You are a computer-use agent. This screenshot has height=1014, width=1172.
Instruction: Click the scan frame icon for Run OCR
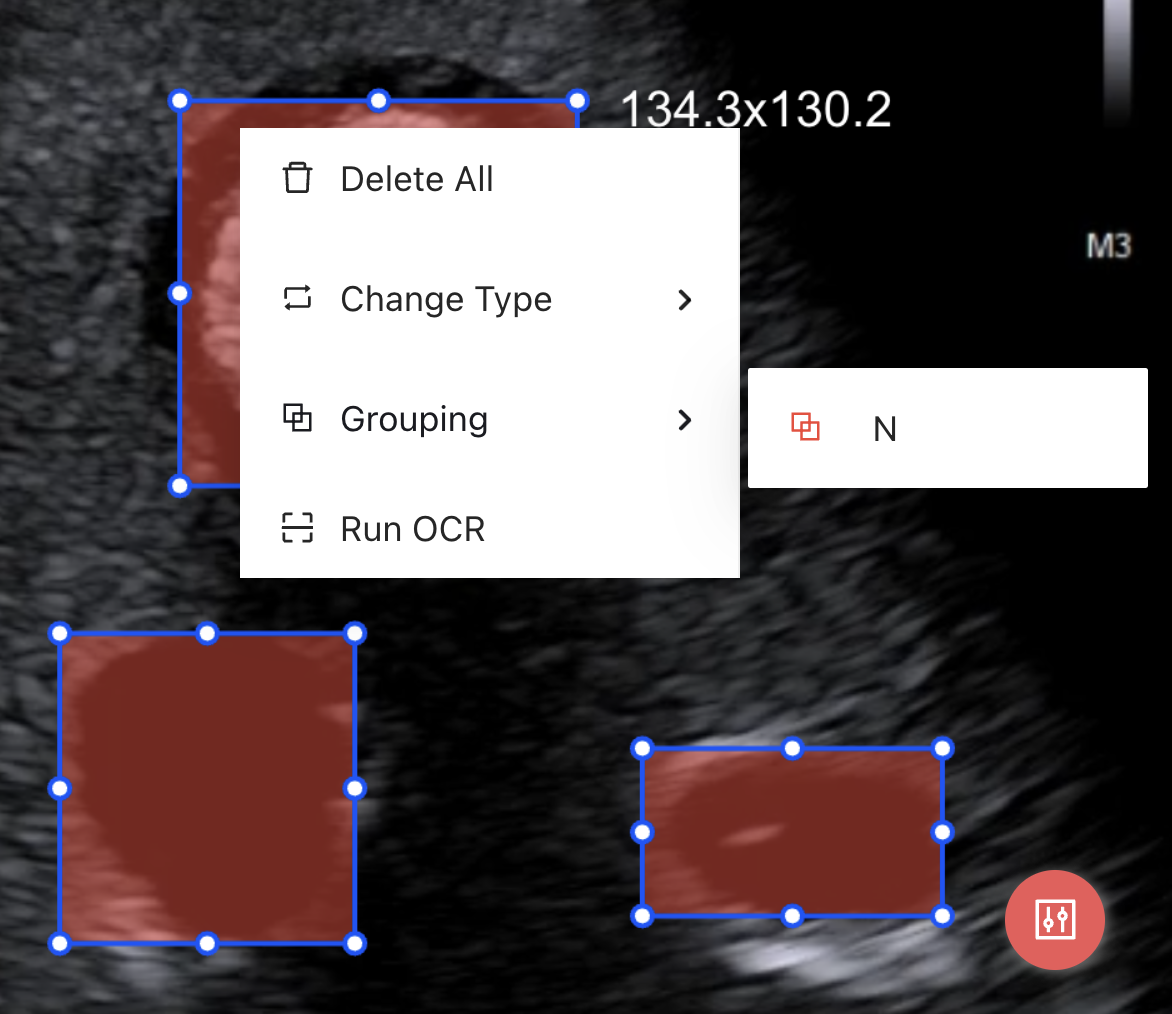point(297,528)
